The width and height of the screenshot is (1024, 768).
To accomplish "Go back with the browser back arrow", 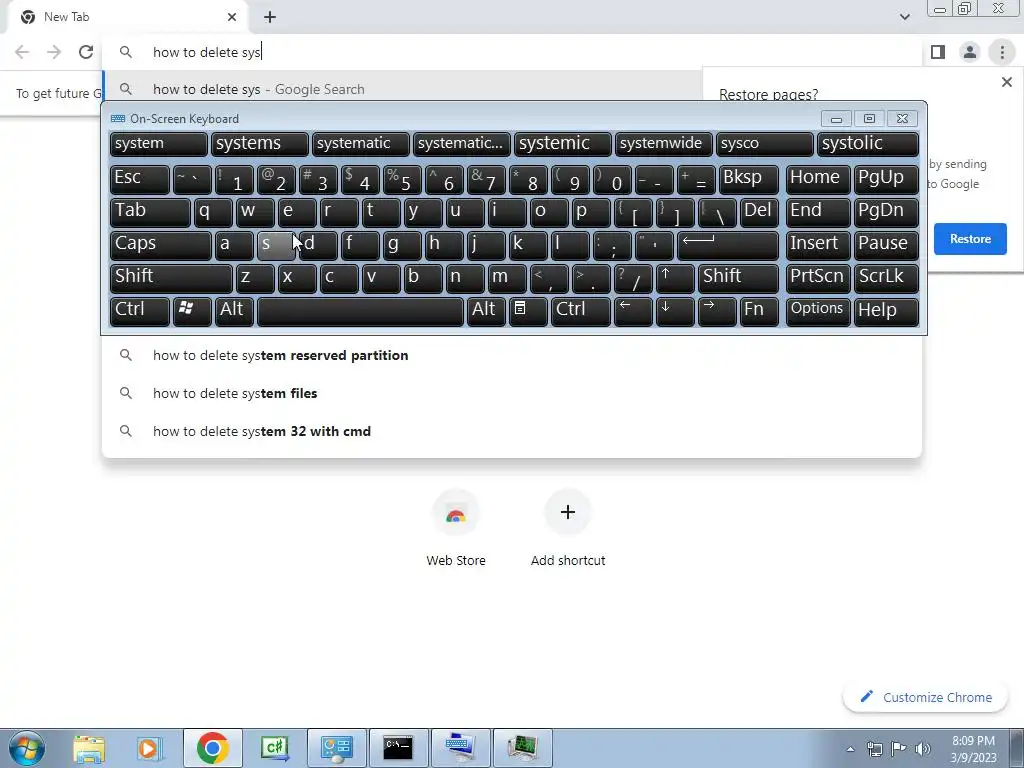I will (22, 52).
